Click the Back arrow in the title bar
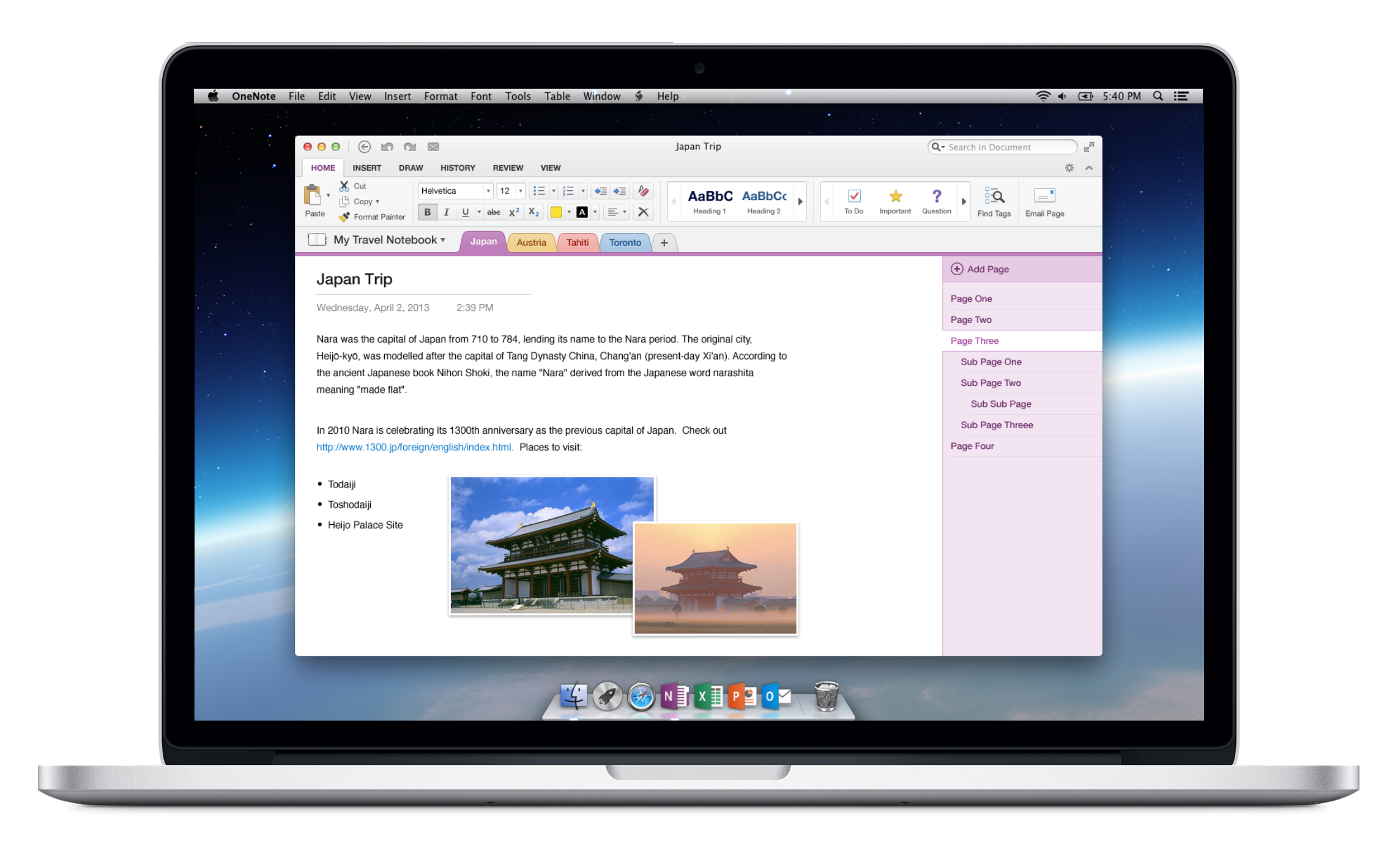Viewport: 1398px width, 868px height. pyautogui.click(x=365, y=147)
